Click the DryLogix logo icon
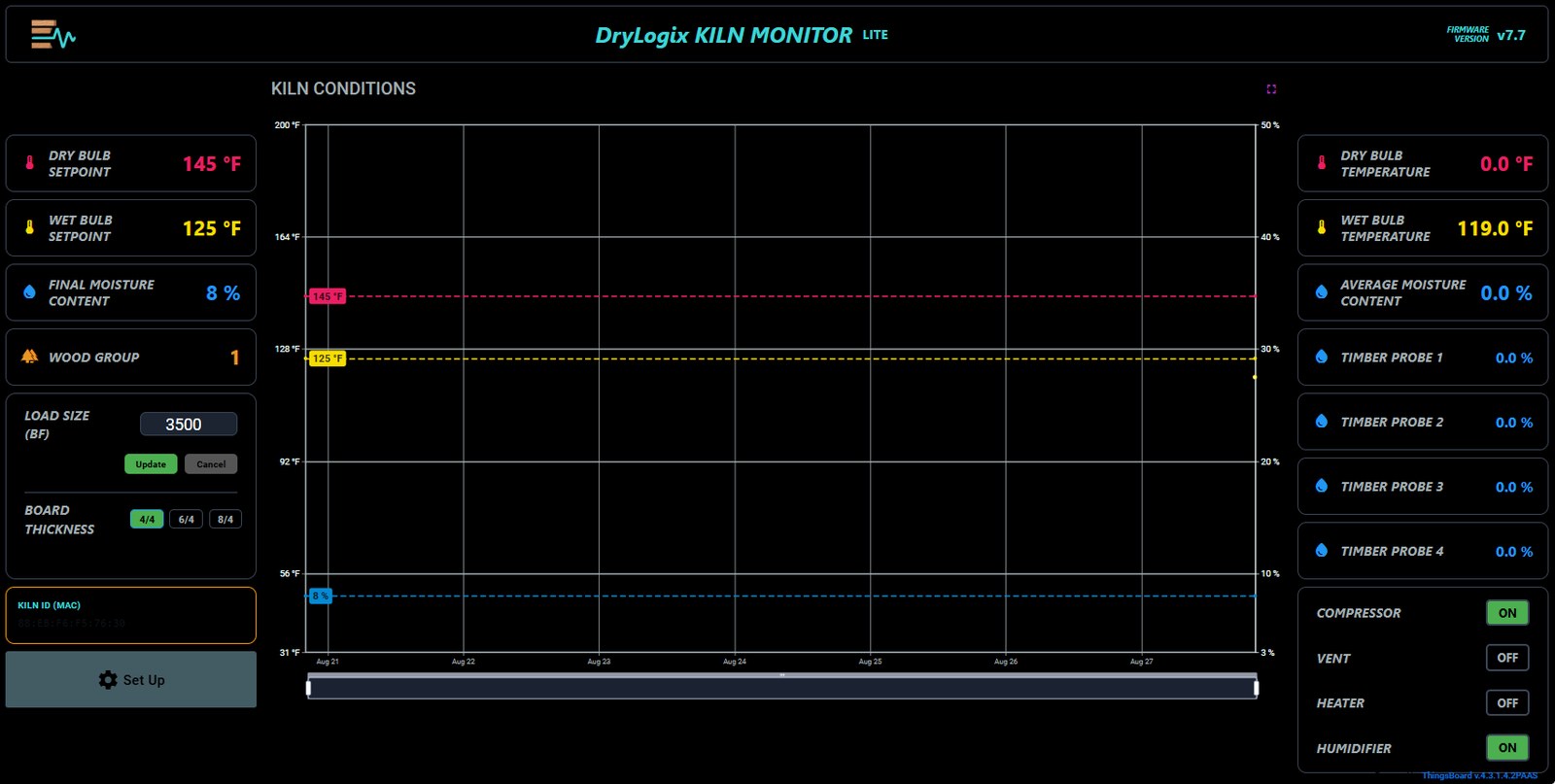Viewport: 1555px width, 784px height. (52, 34)
